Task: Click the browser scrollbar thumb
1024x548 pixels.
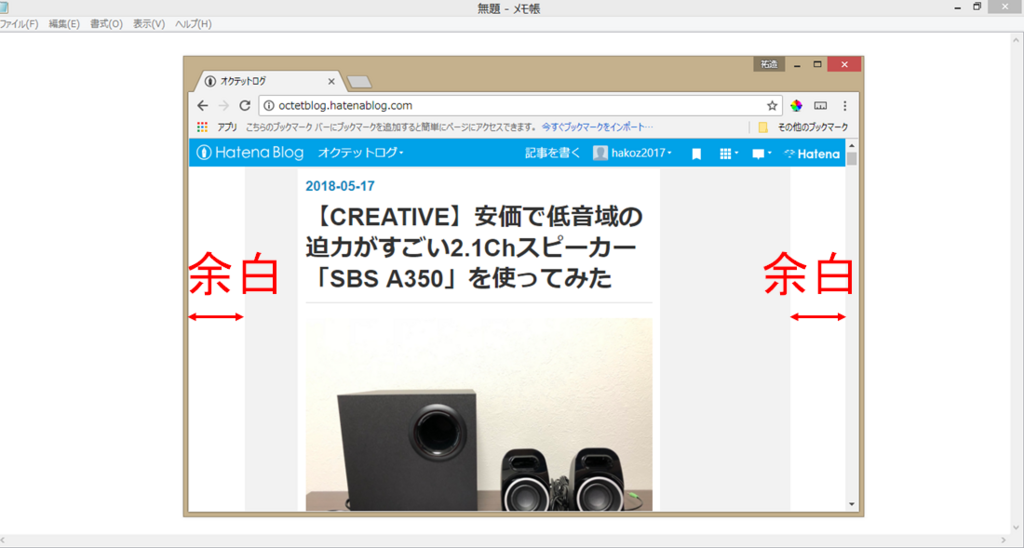Action: (x=852, y=159)
